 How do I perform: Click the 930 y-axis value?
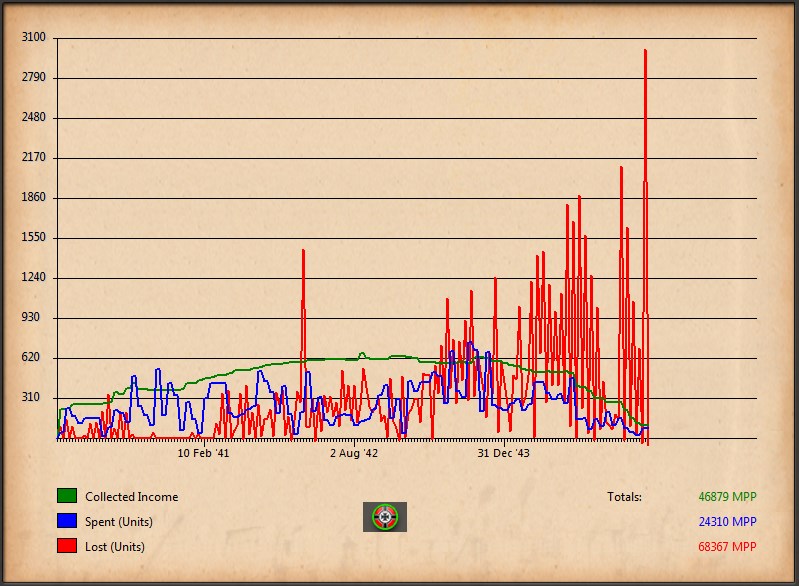coord(31,317)
